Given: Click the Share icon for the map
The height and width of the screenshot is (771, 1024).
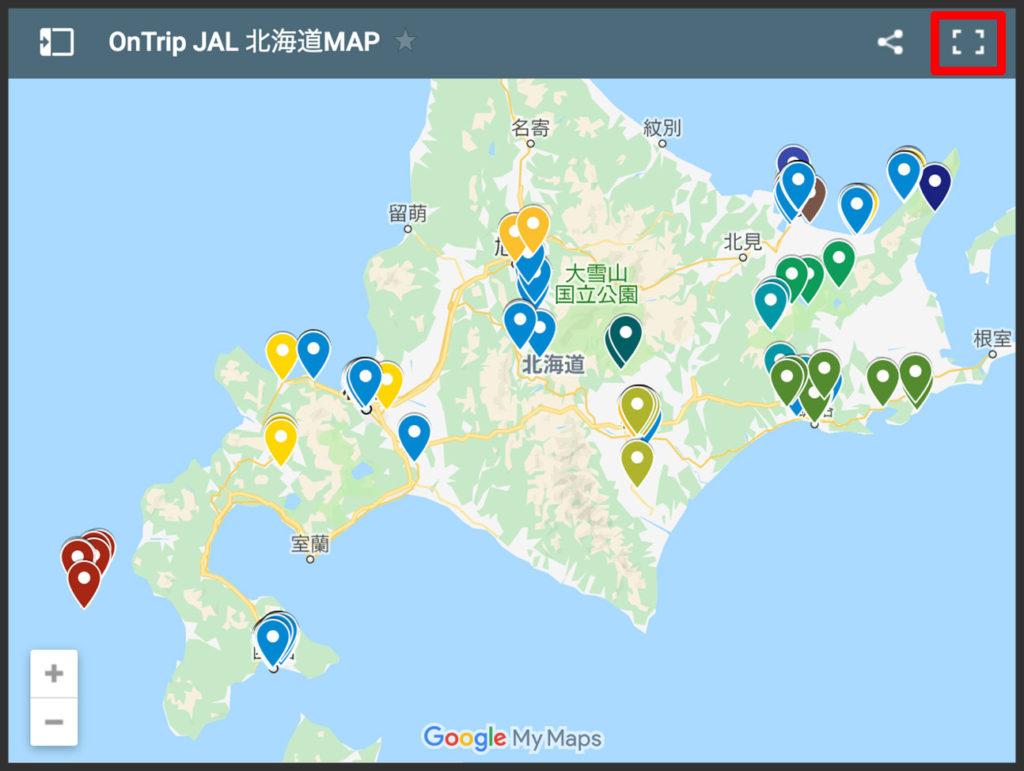Looking at the screenshot, I should click(x=890, y=42).
